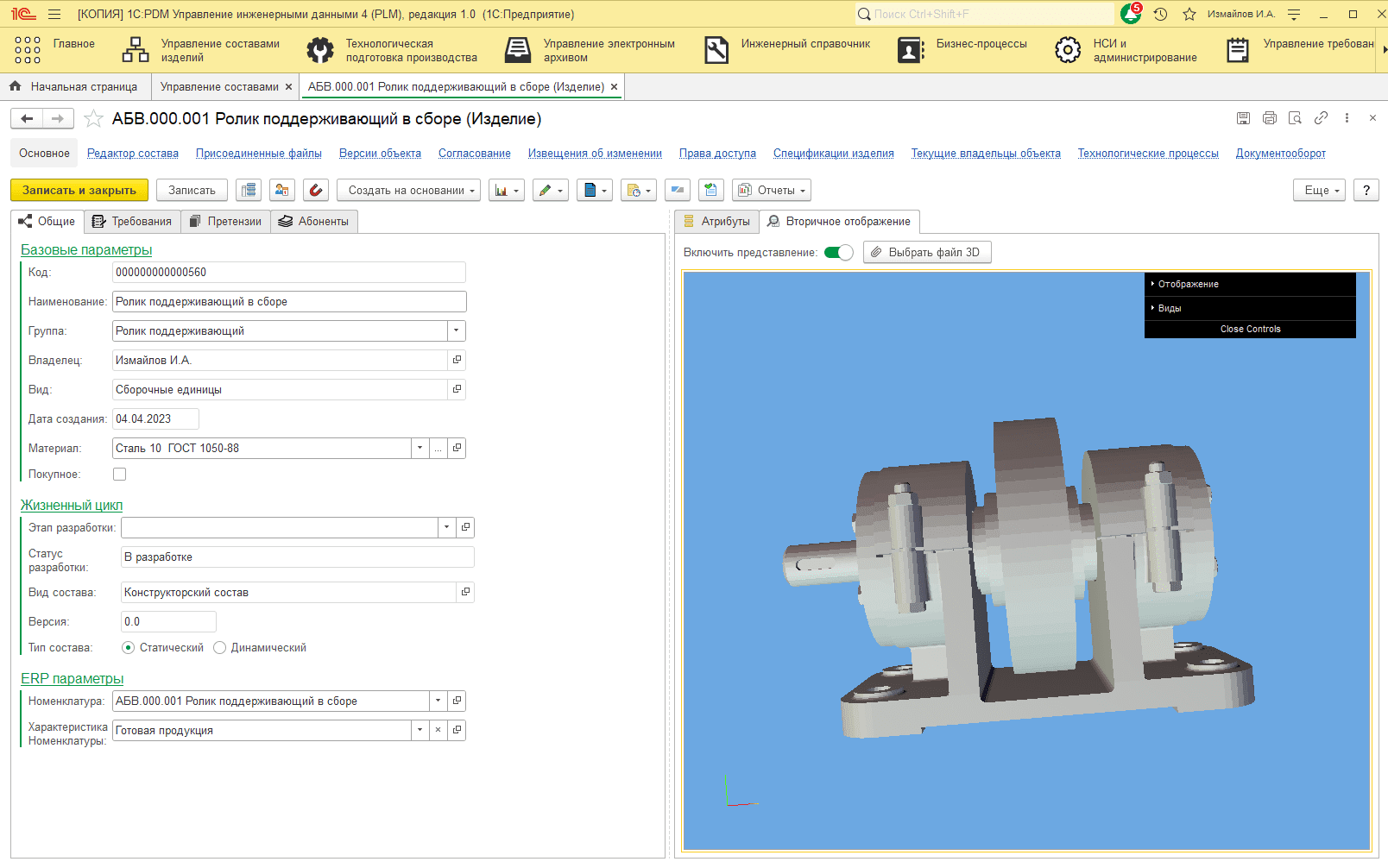The width and height of the screenshot is (1388, 868).
Task: Expand the Отображение section in 3D controls
Action: [x=1250, y=284]
